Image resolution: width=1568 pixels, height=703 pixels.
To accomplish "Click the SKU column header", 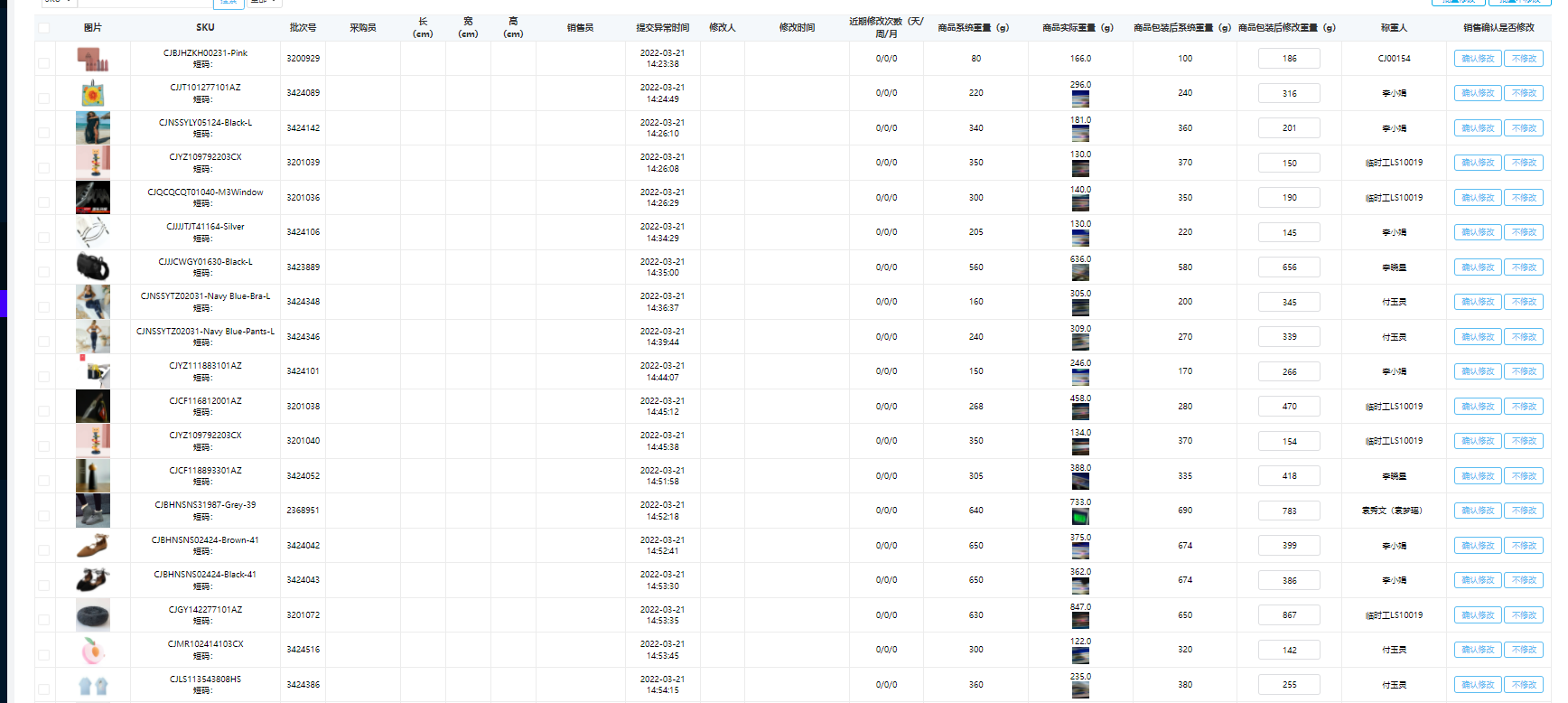I will (x=205, y=28).
